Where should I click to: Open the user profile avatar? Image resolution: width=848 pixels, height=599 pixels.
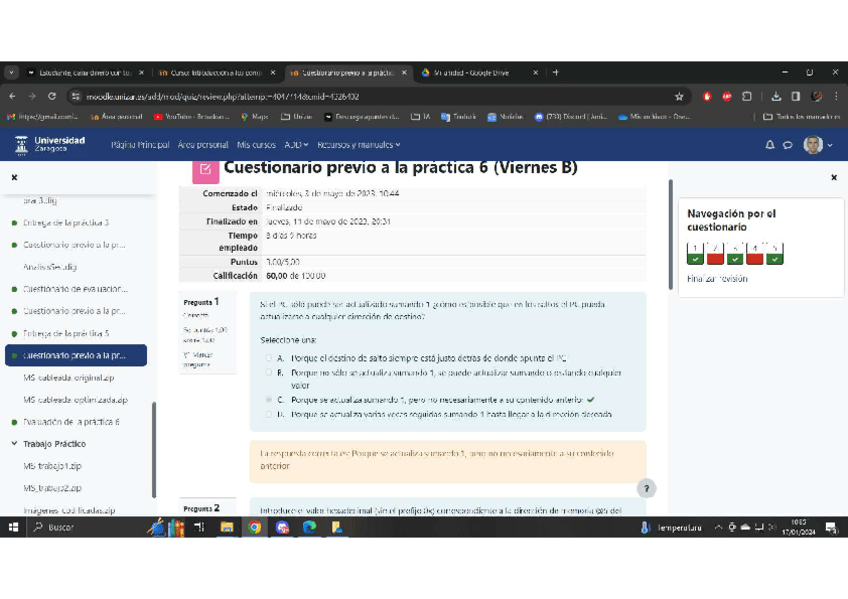click(813, 144)
